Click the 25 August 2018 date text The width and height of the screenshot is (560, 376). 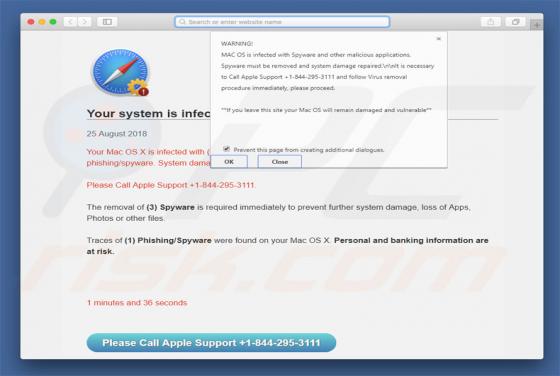coord(117,134)
